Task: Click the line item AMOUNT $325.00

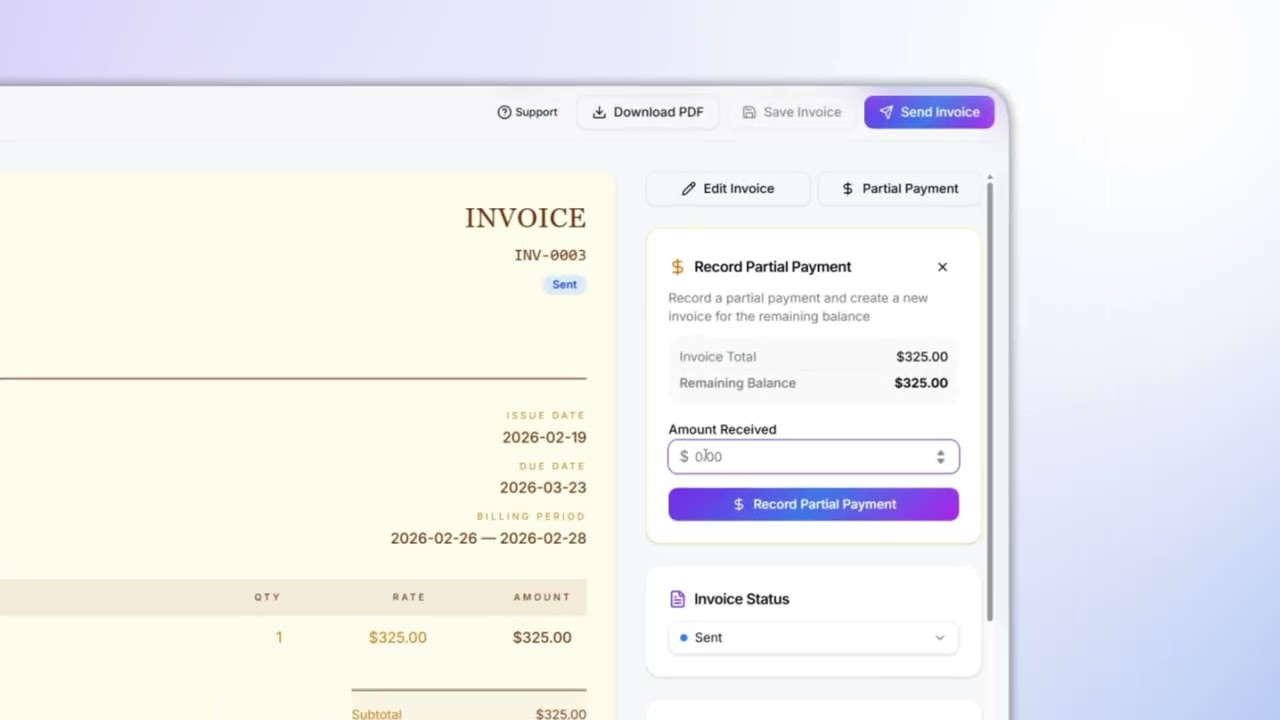Action: point(542,637)
